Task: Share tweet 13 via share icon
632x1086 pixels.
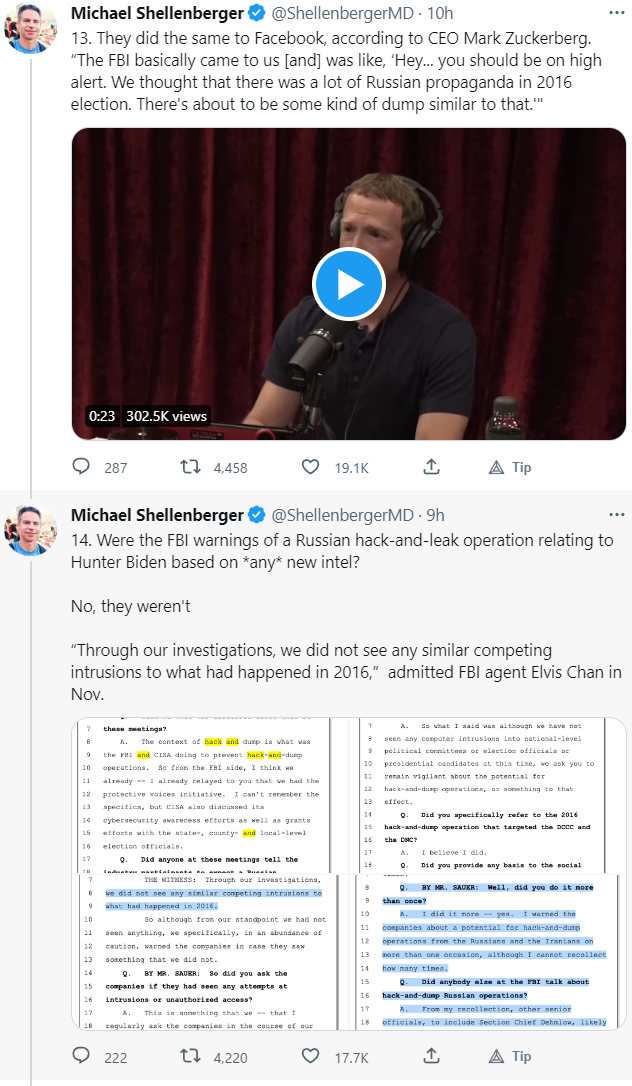Action: pyautogui.click(x=432, y=467)
